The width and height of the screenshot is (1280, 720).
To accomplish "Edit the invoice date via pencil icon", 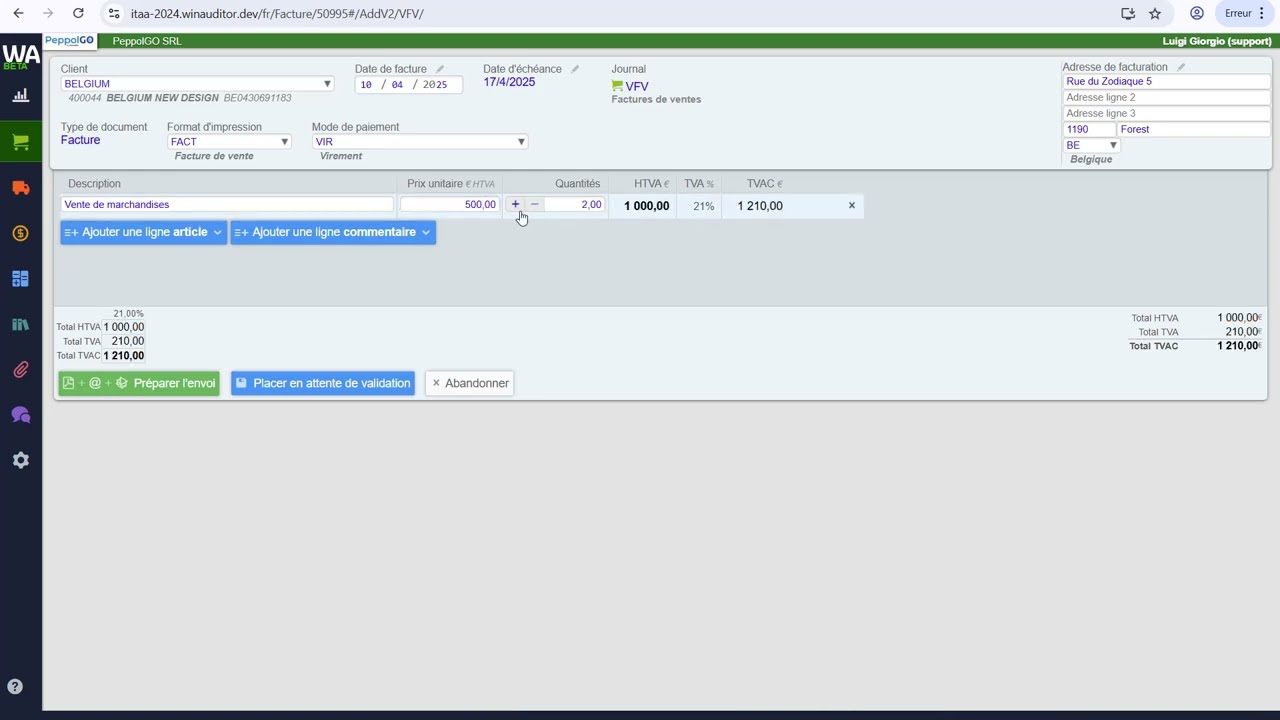I will (439, 69).
